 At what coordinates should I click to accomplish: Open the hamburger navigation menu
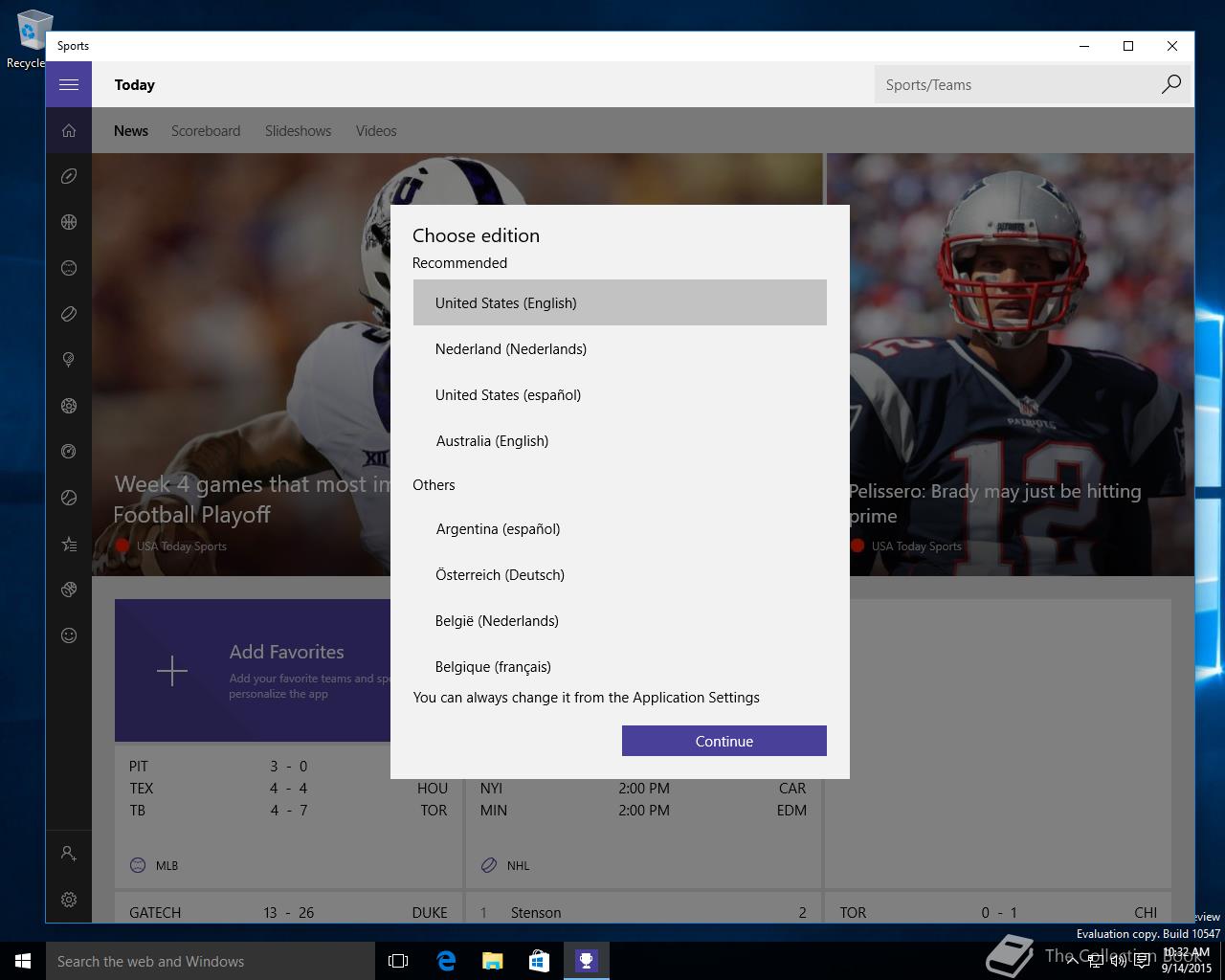coord(69,84)
